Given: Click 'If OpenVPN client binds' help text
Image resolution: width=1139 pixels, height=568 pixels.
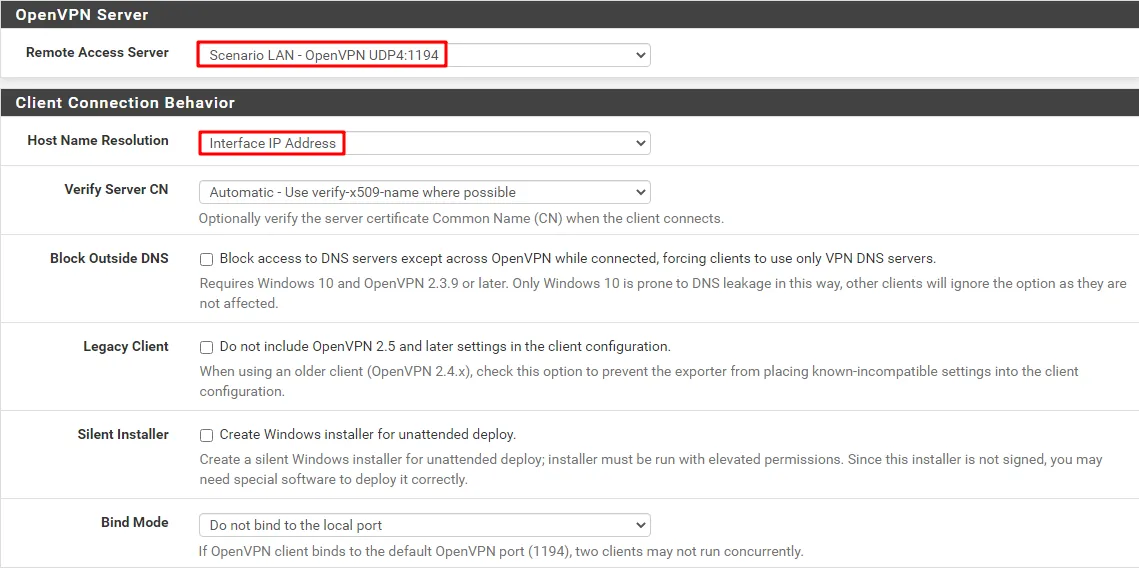Looking at the screenshot, I should click(x=501, y=551).
